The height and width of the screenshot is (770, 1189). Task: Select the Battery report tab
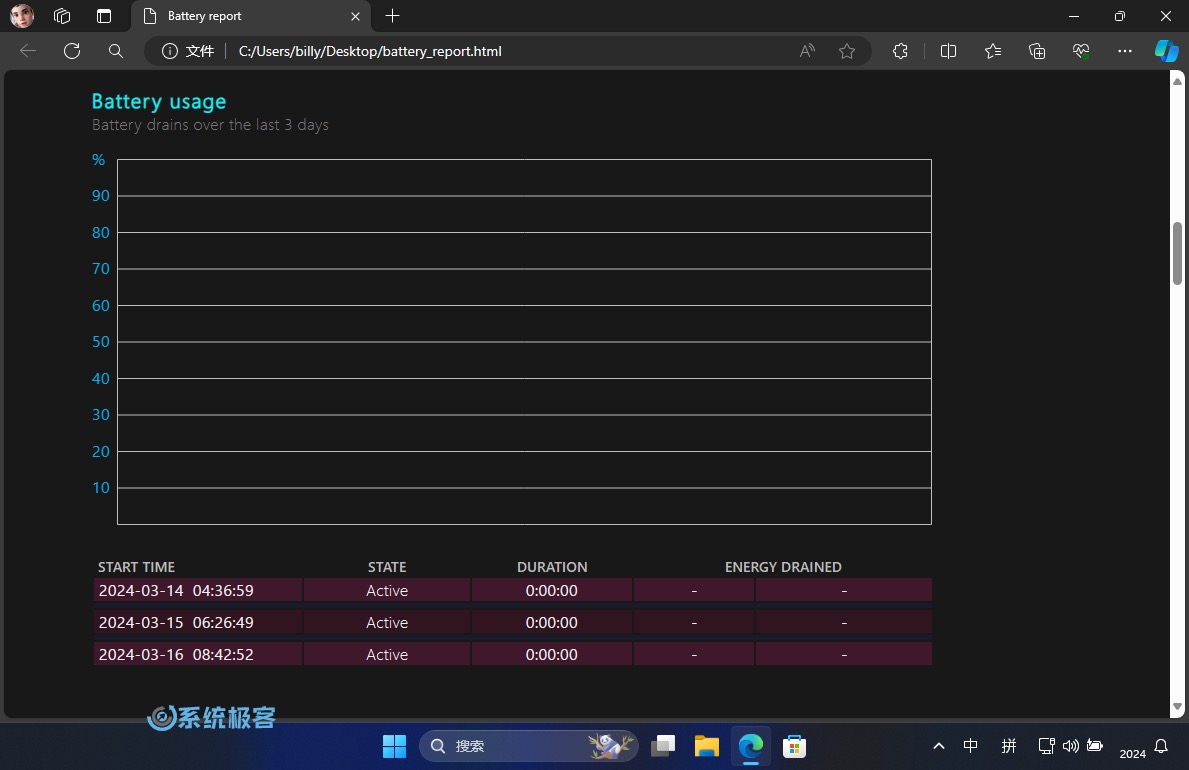click(240, 16)
